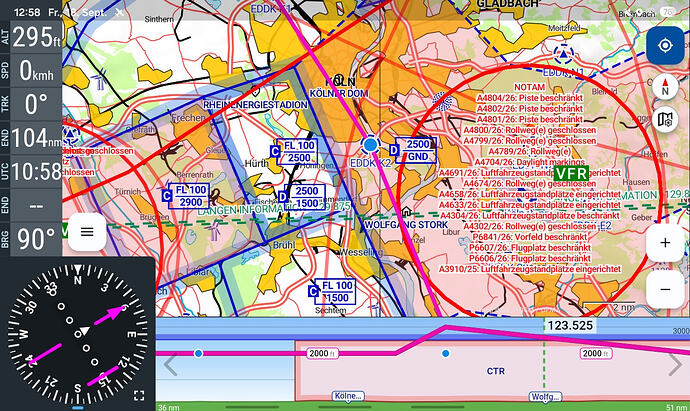Reset map orientation with north compass button
690x411 pixels.
tap(665, 86)
